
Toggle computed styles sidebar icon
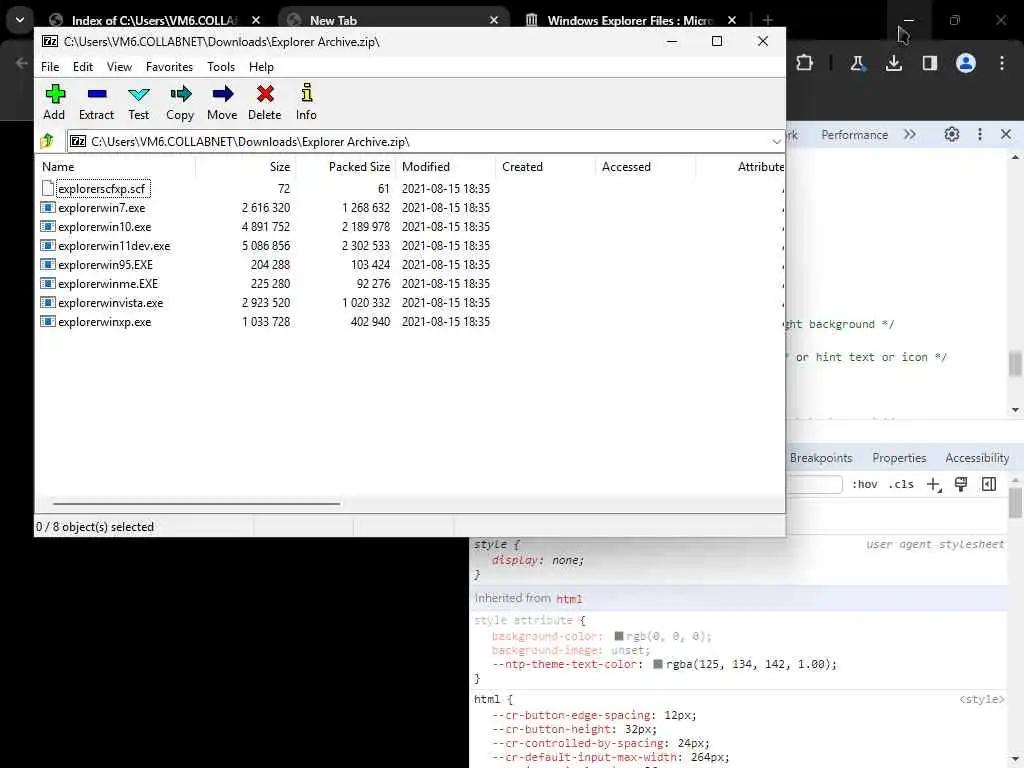989,484
